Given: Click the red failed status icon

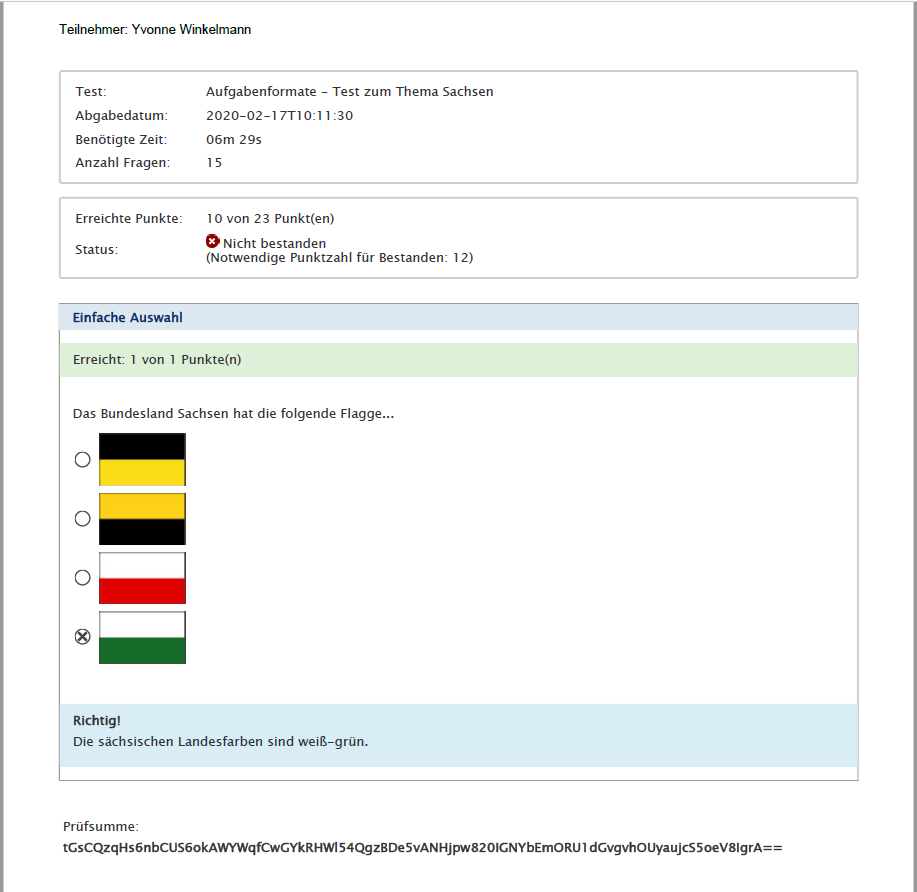Looking at the screenshot, I should point(212,242).
